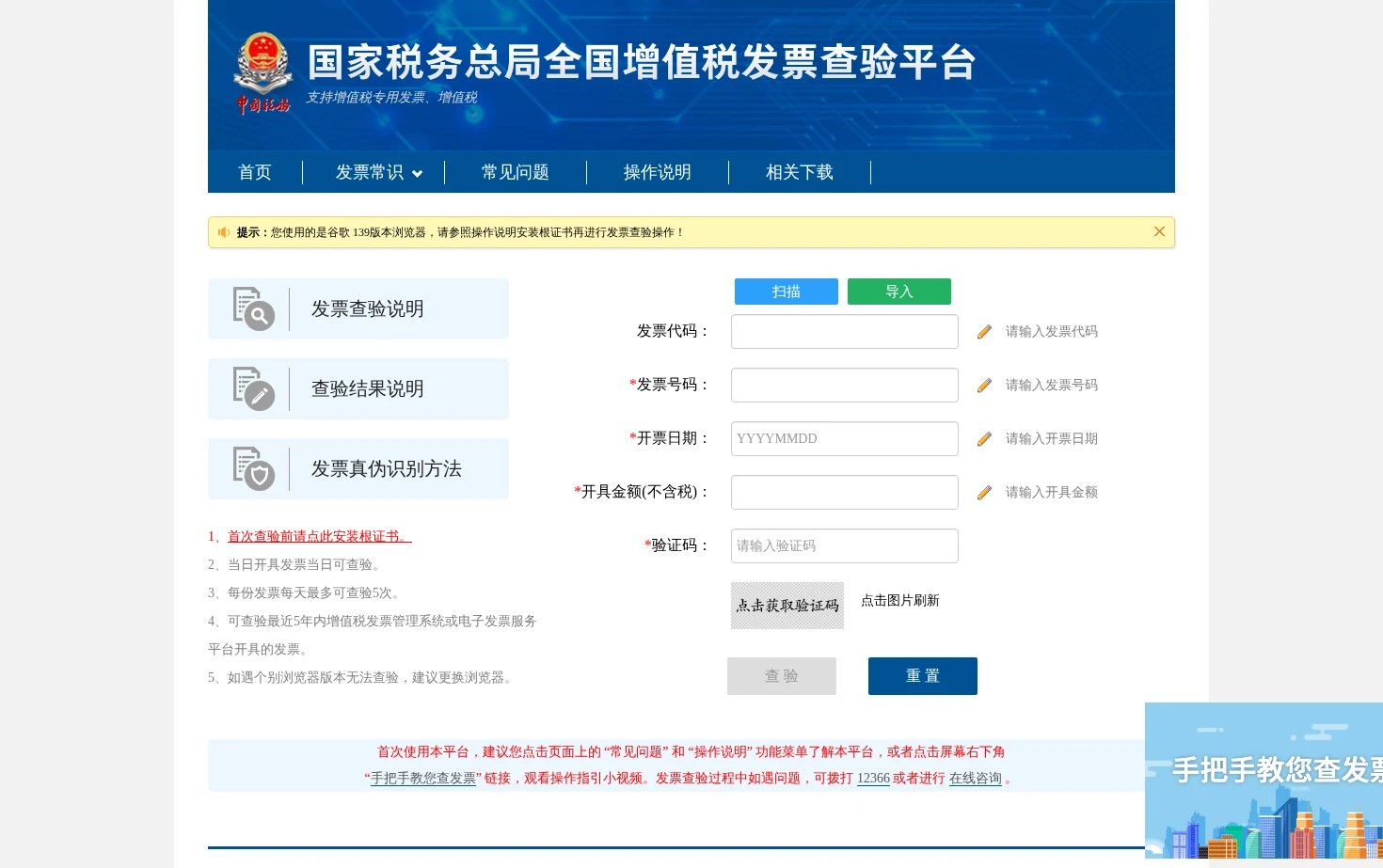Click the green 导入 button
1383x868 pixels.
tap(899, 292)
